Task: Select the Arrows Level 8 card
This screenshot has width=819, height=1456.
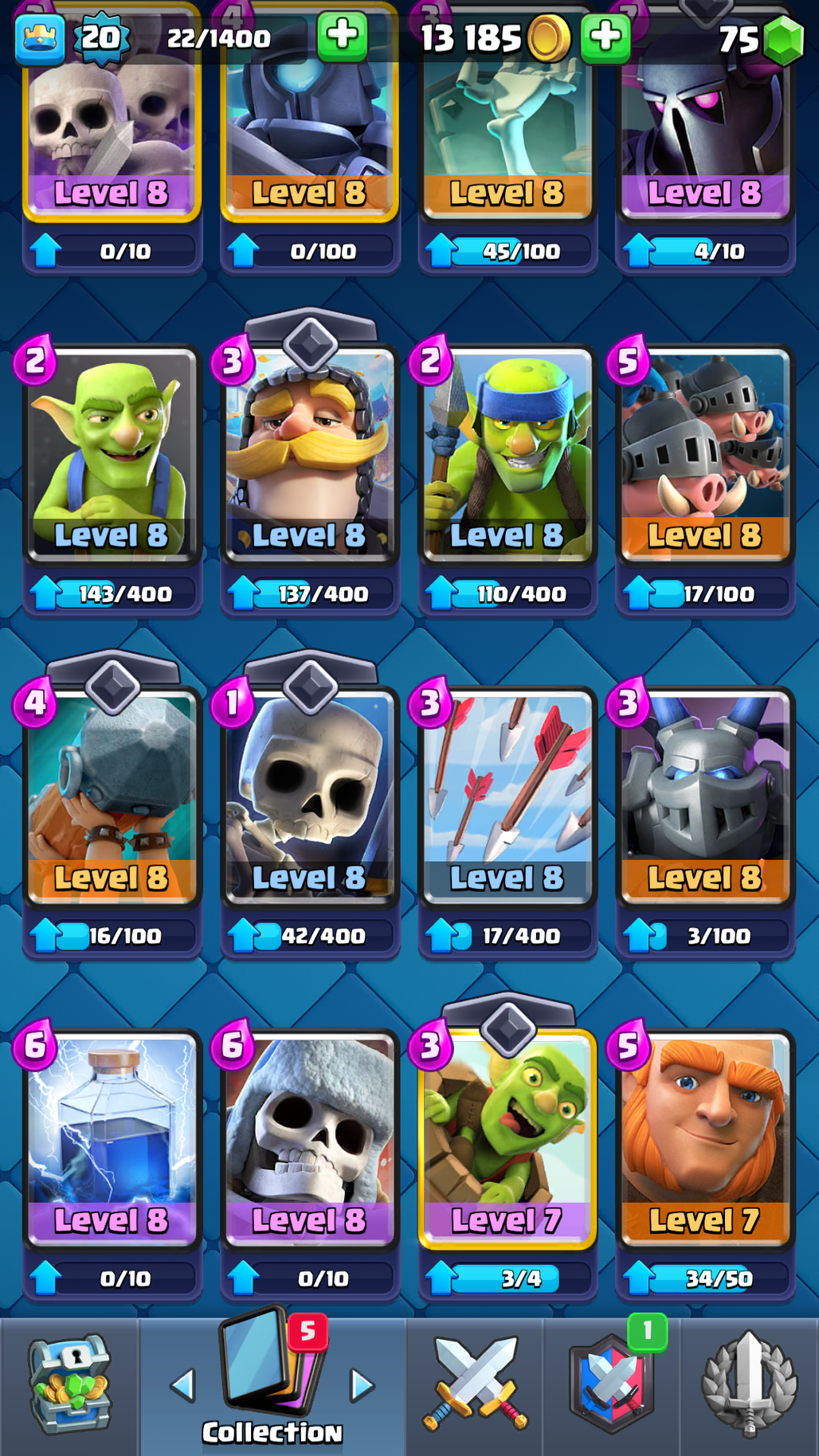Action: coord(507,796)
